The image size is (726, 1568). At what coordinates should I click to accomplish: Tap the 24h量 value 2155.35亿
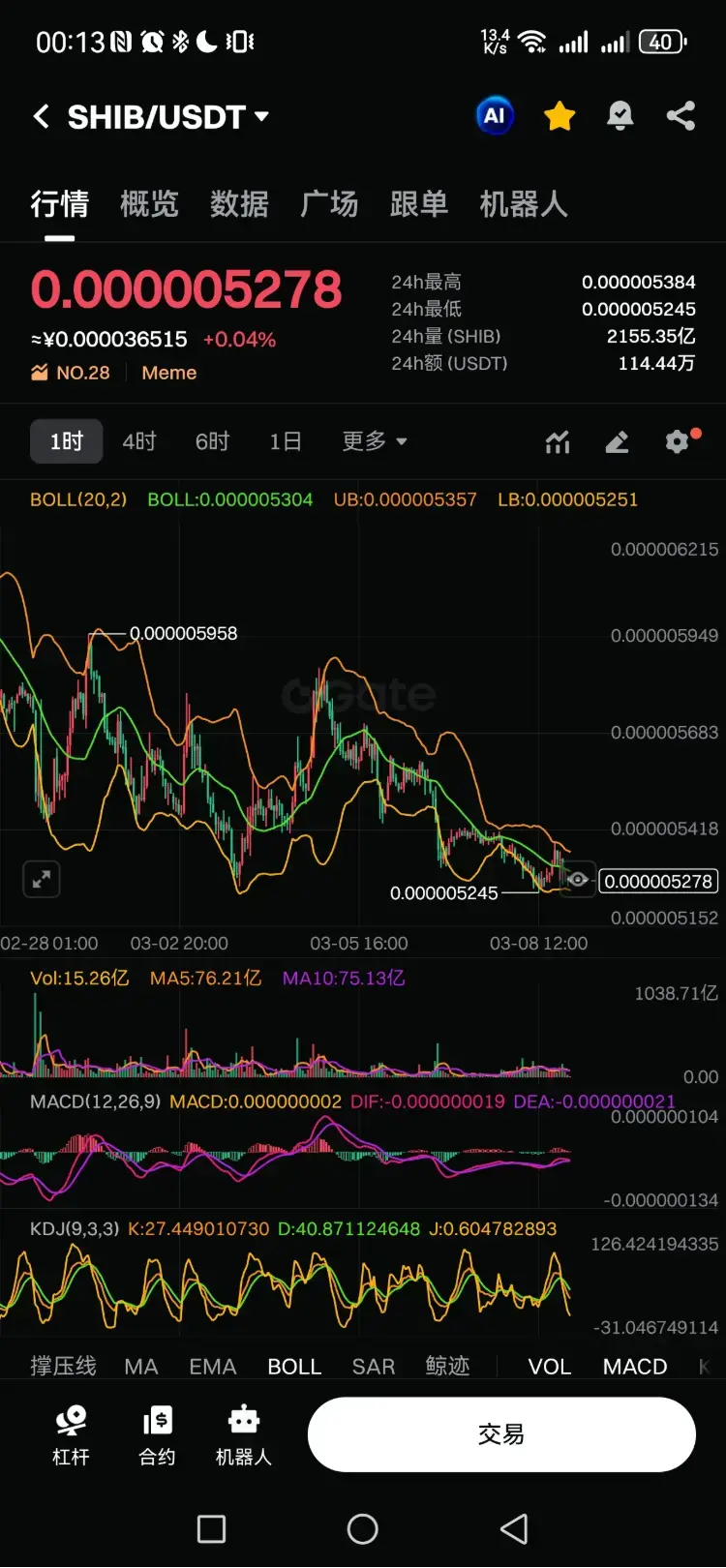[x=651, y=336]
